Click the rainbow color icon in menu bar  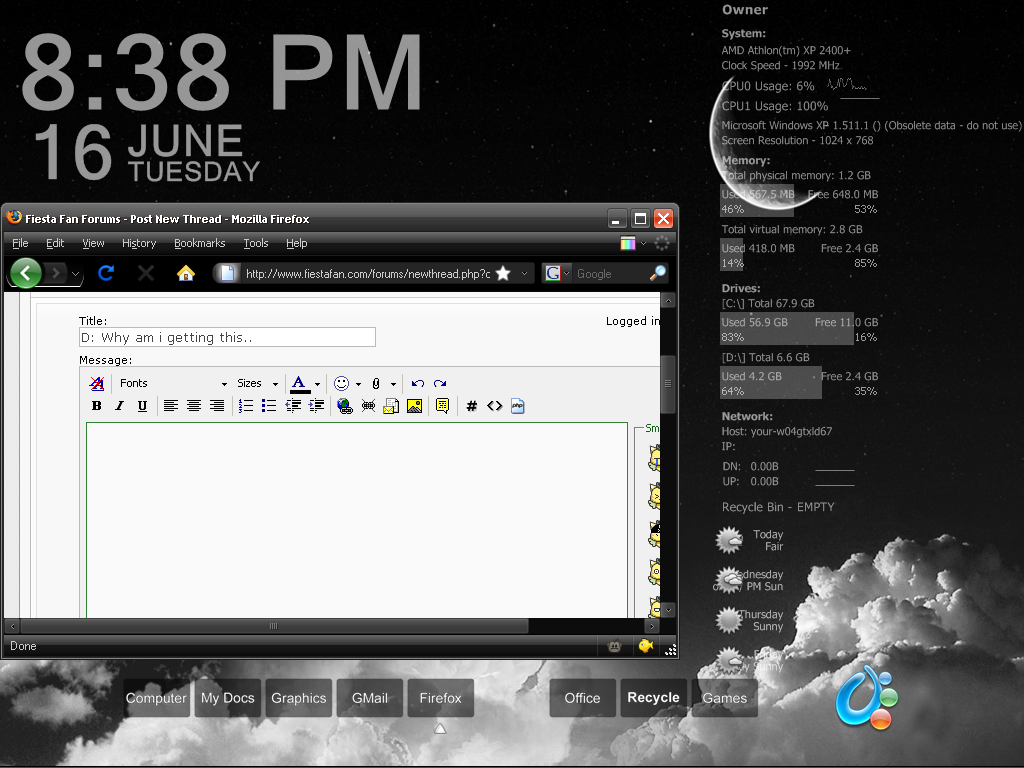click(x=628, y=243)
